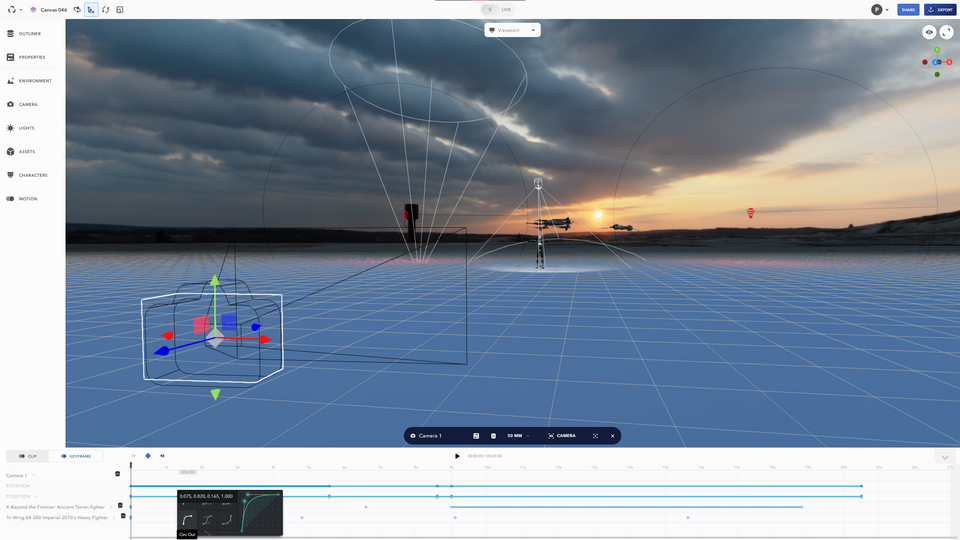Toggle the timeline audio speaker icon
This screenshot has height=540, width=960.
click(x=162, y=456)
